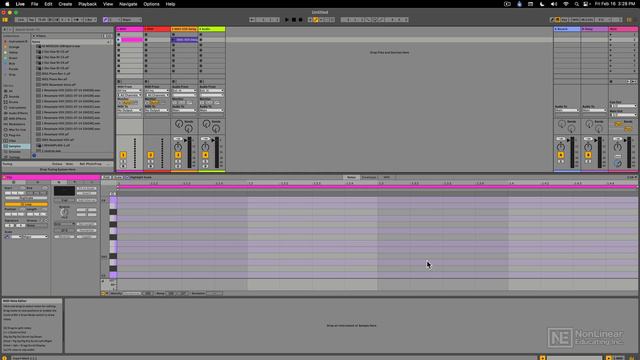
Task: Toggle the browser with the yellow top-left icon
Action: point(5,20)
